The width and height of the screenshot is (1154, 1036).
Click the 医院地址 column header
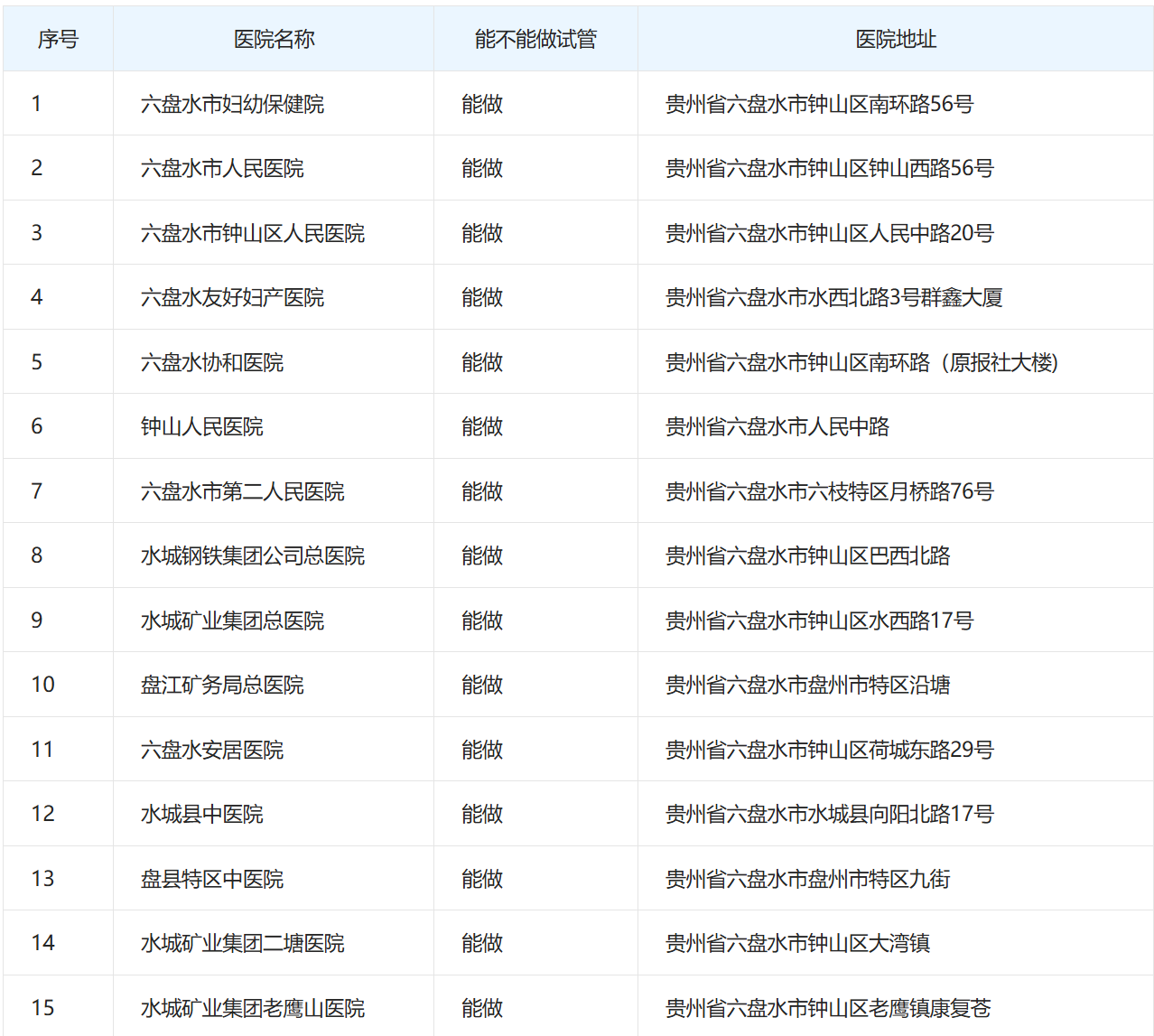point(895,39)
